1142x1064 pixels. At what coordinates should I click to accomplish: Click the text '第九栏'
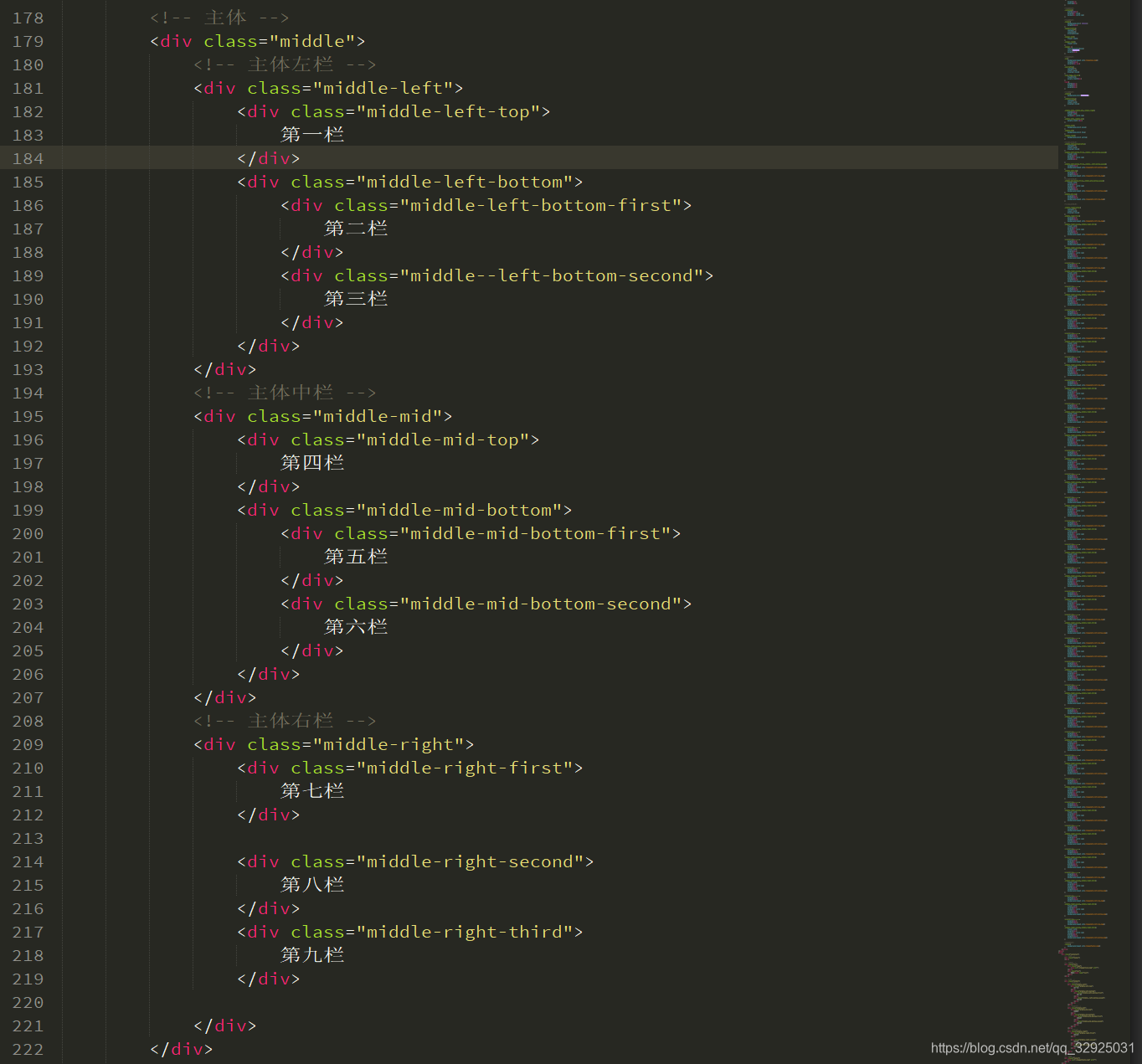[312, 955]
